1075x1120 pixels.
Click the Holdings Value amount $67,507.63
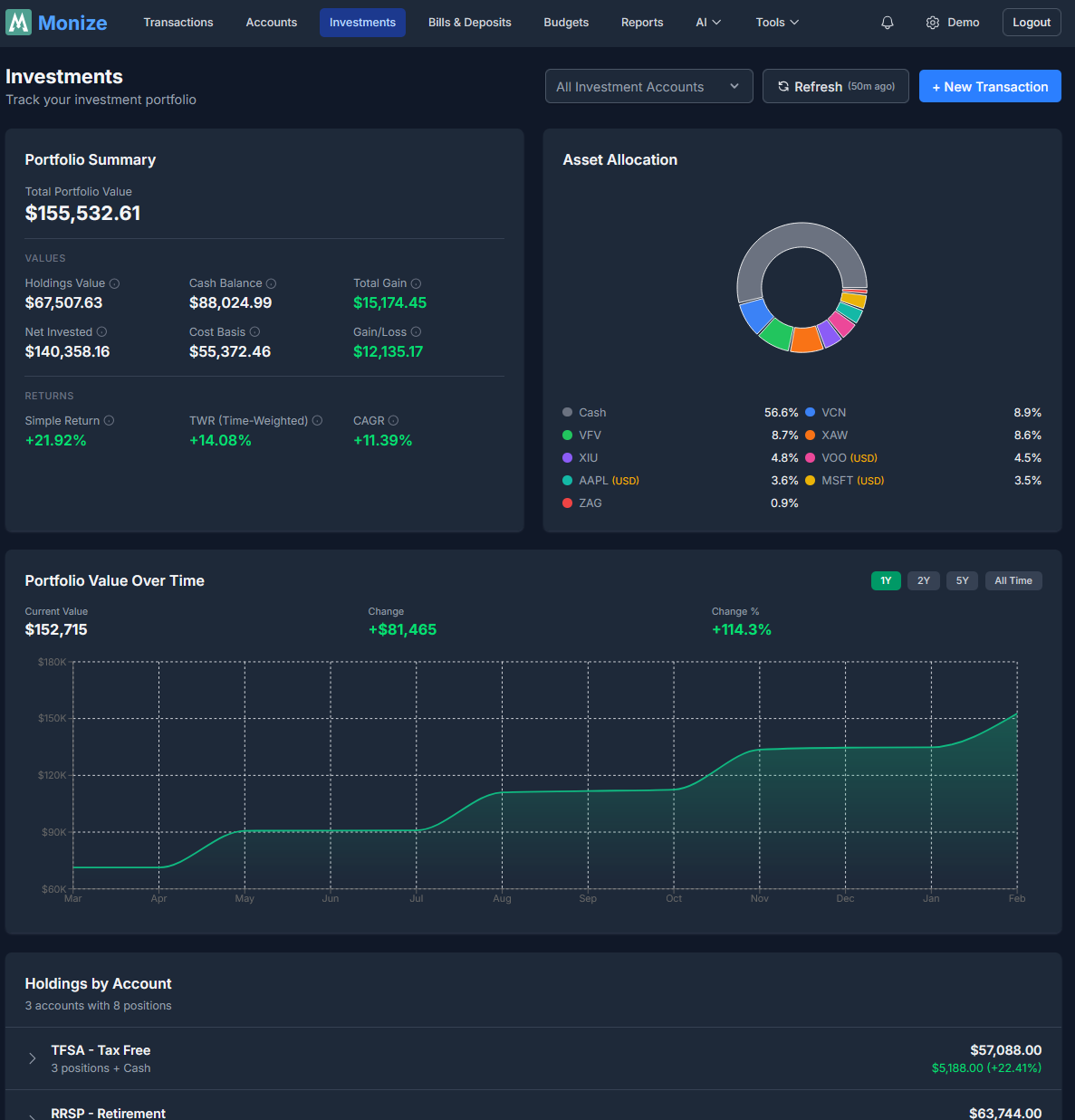63,302
